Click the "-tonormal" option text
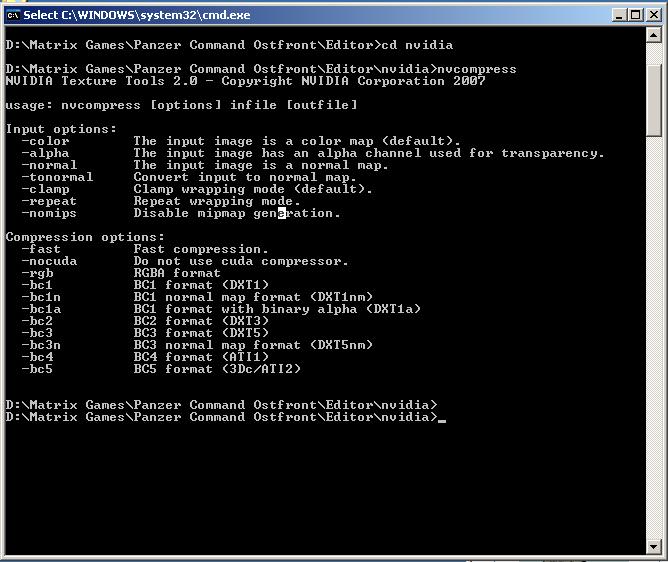Image resolution: width=668 pixels, height=562 pixels. [x=57, y=177]
